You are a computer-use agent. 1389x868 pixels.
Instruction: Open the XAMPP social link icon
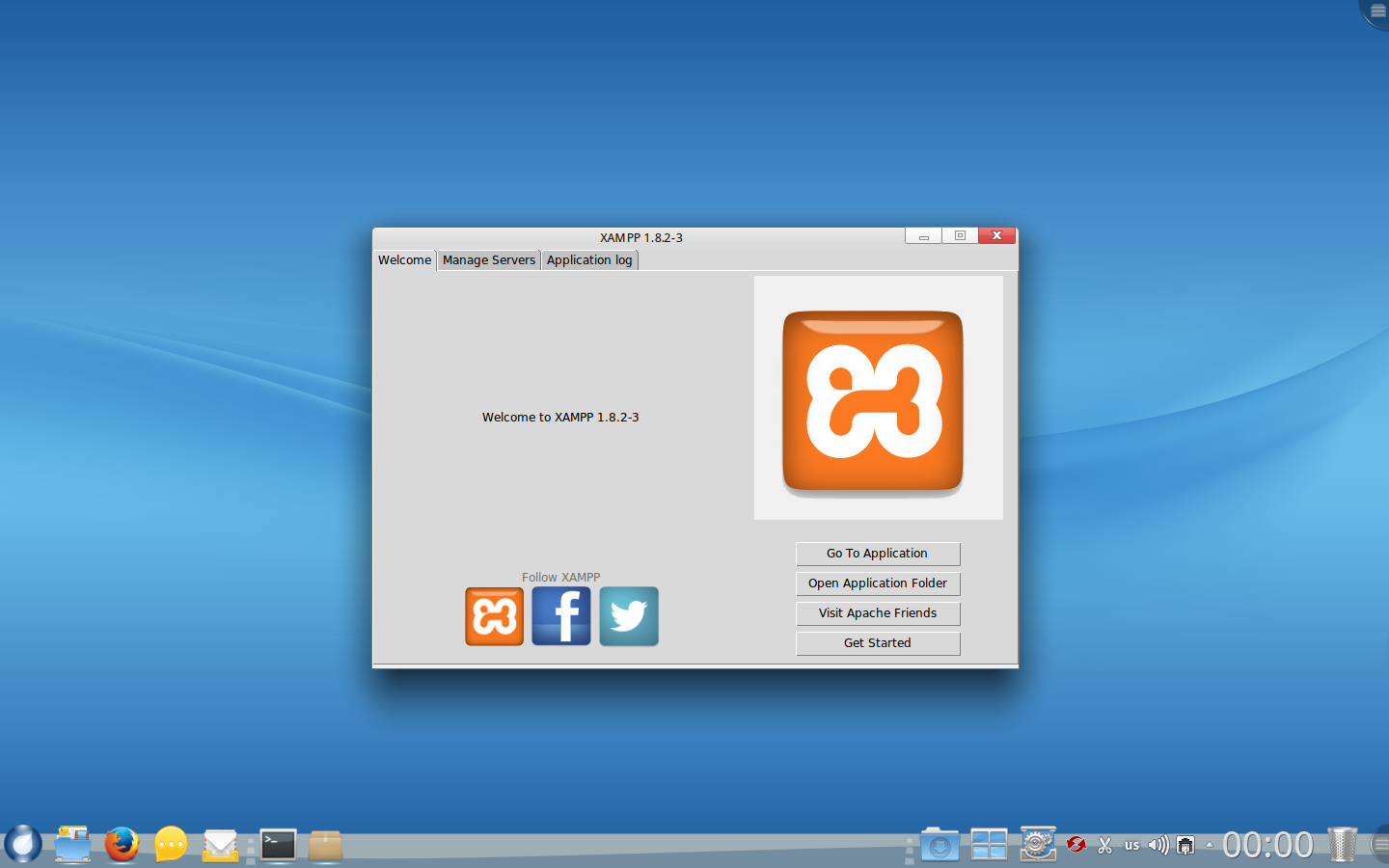pyautogui.click(x=495, y=616)
